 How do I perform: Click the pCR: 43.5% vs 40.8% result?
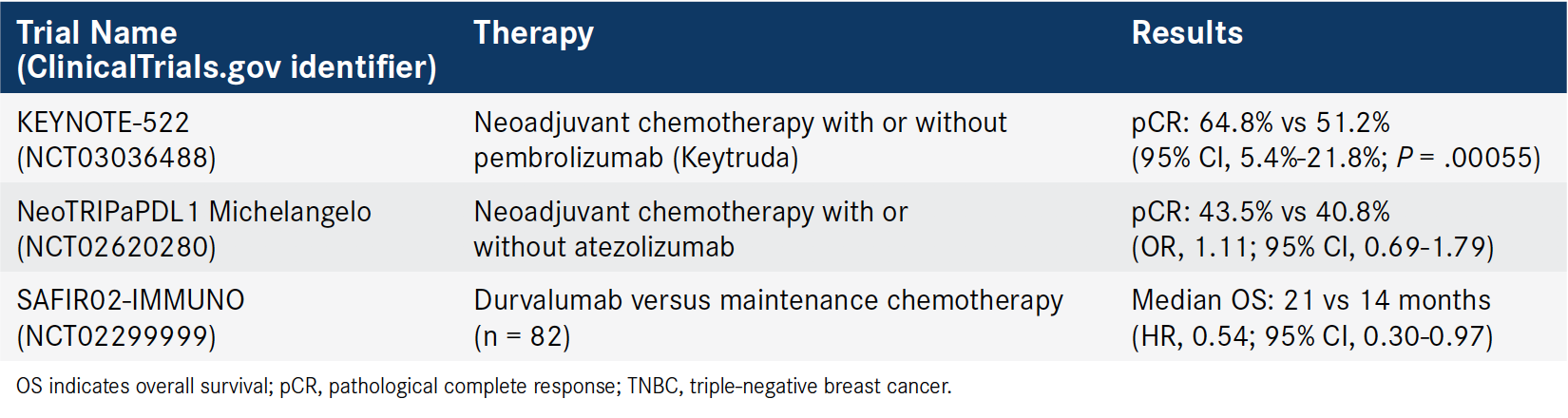(x=1260, y=212)
